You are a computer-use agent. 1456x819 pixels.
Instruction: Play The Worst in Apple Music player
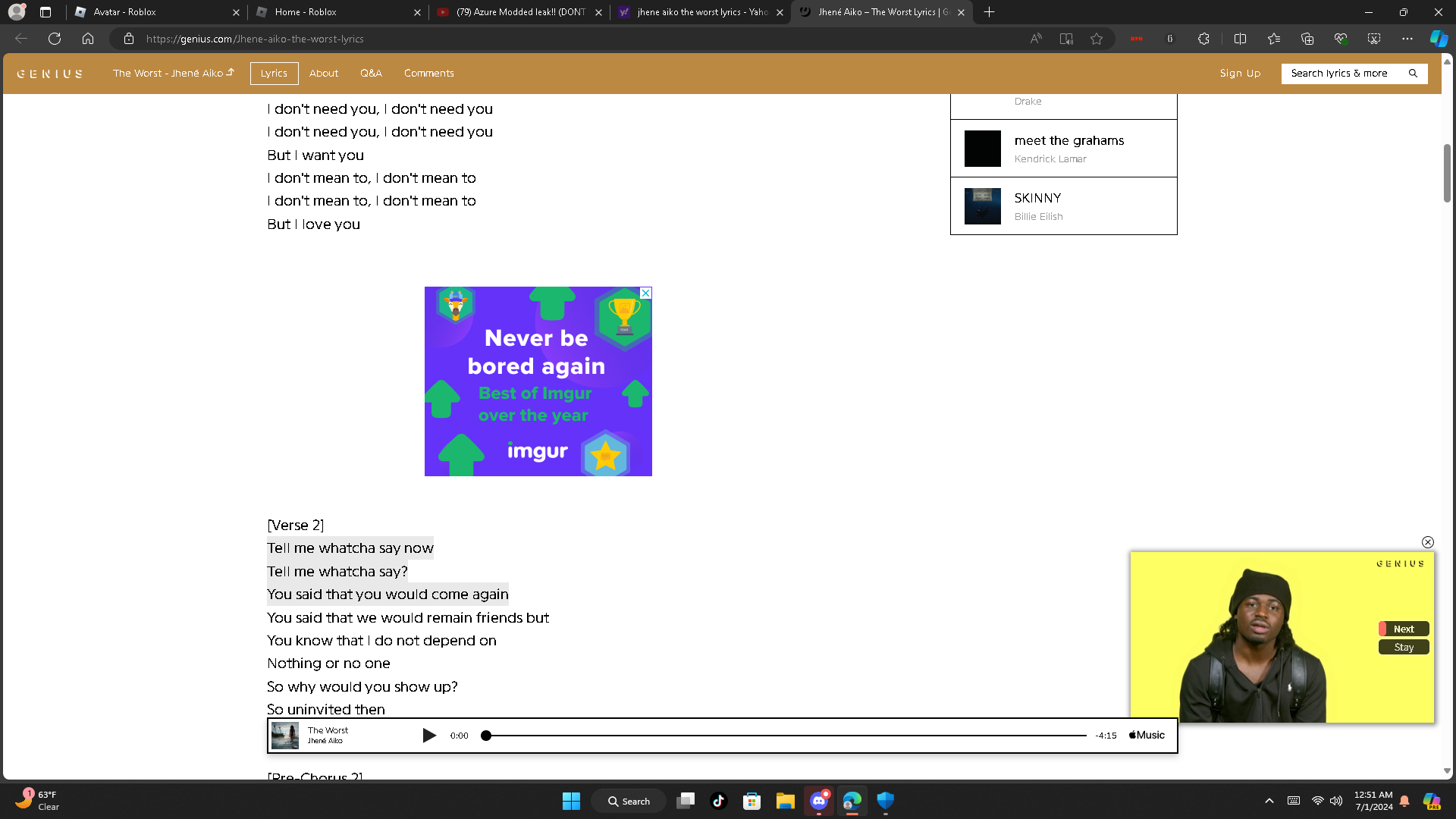click(429, 736)
